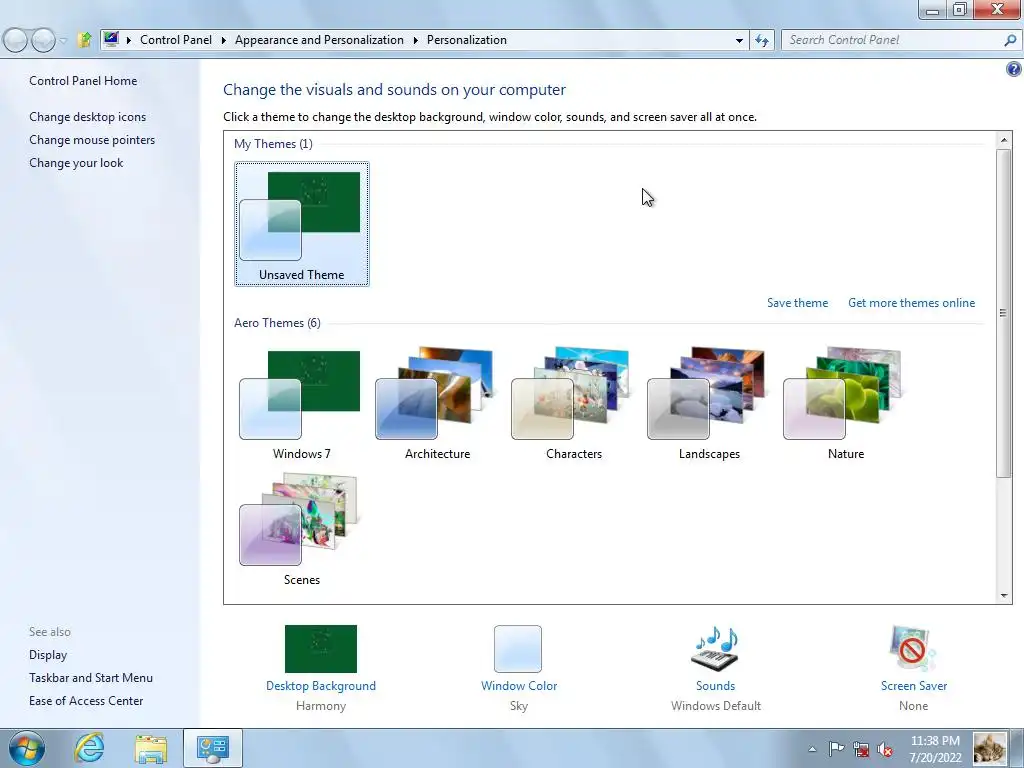Viewport: 1024px width, 768px height.
Task: Open Change your look link
Action: 76,163
